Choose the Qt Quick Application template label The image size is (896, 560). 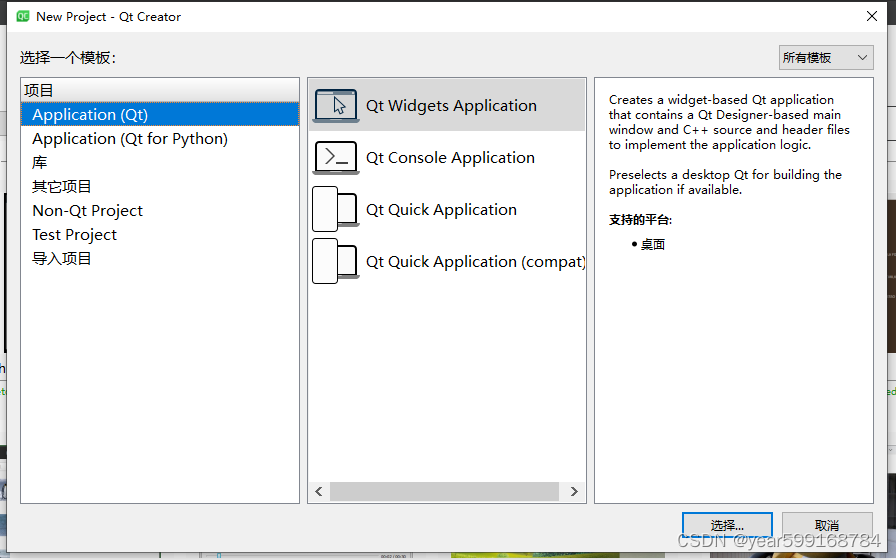point(441,210)
